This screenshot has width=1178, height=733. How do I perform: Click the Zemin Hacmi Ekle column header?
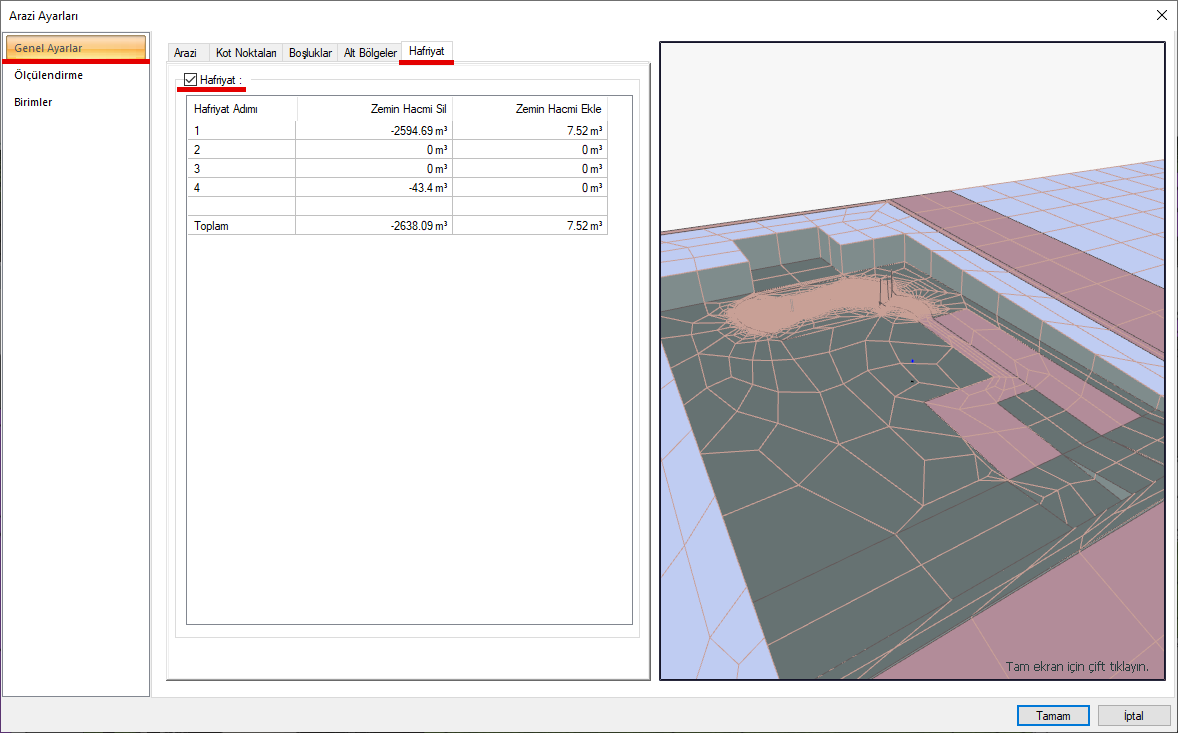coord(530,109)
